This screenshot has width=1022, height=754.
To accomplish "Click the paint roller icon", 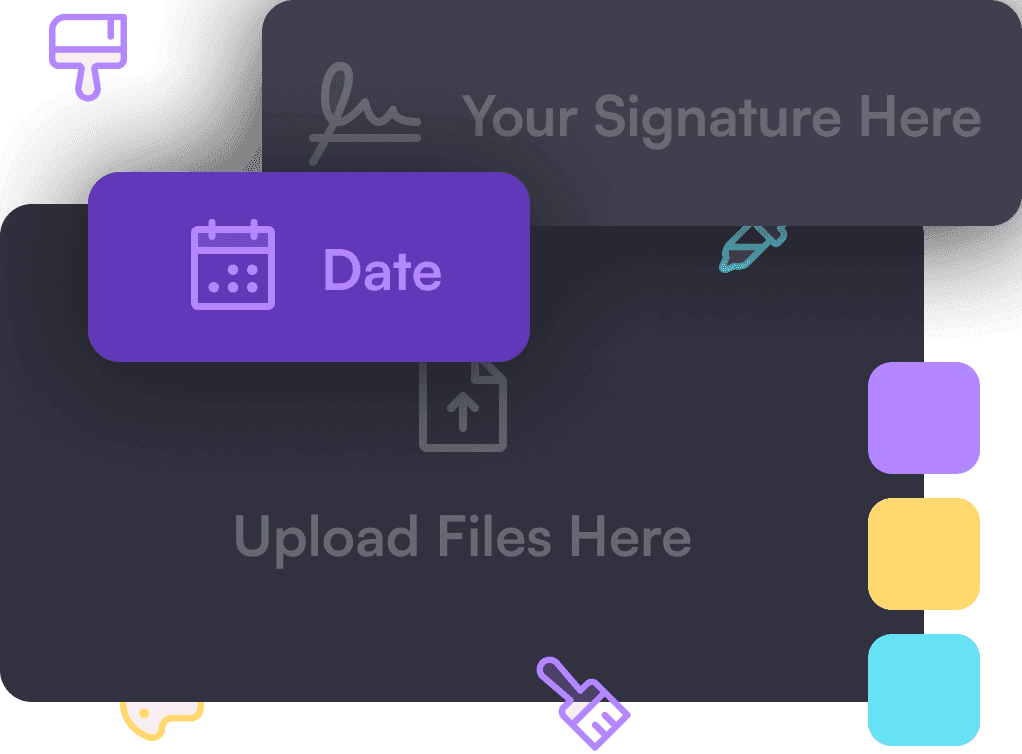I will coord(88,57).
